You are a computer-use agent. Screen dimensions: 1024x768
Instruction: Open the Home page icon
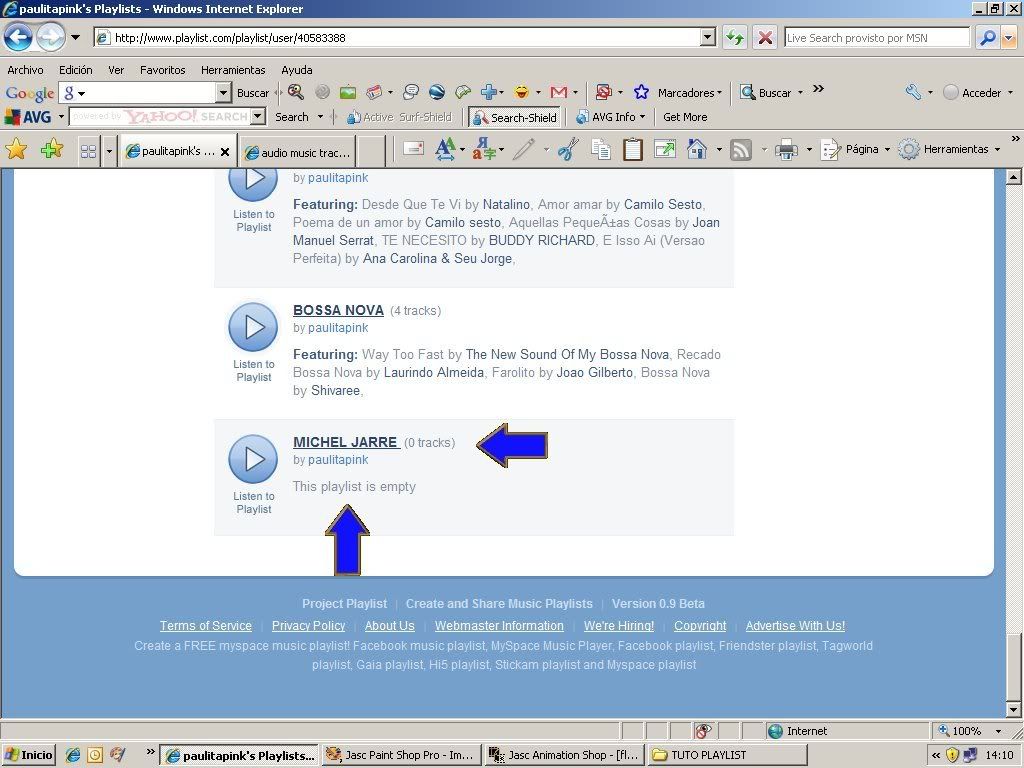tap(697, 150)
